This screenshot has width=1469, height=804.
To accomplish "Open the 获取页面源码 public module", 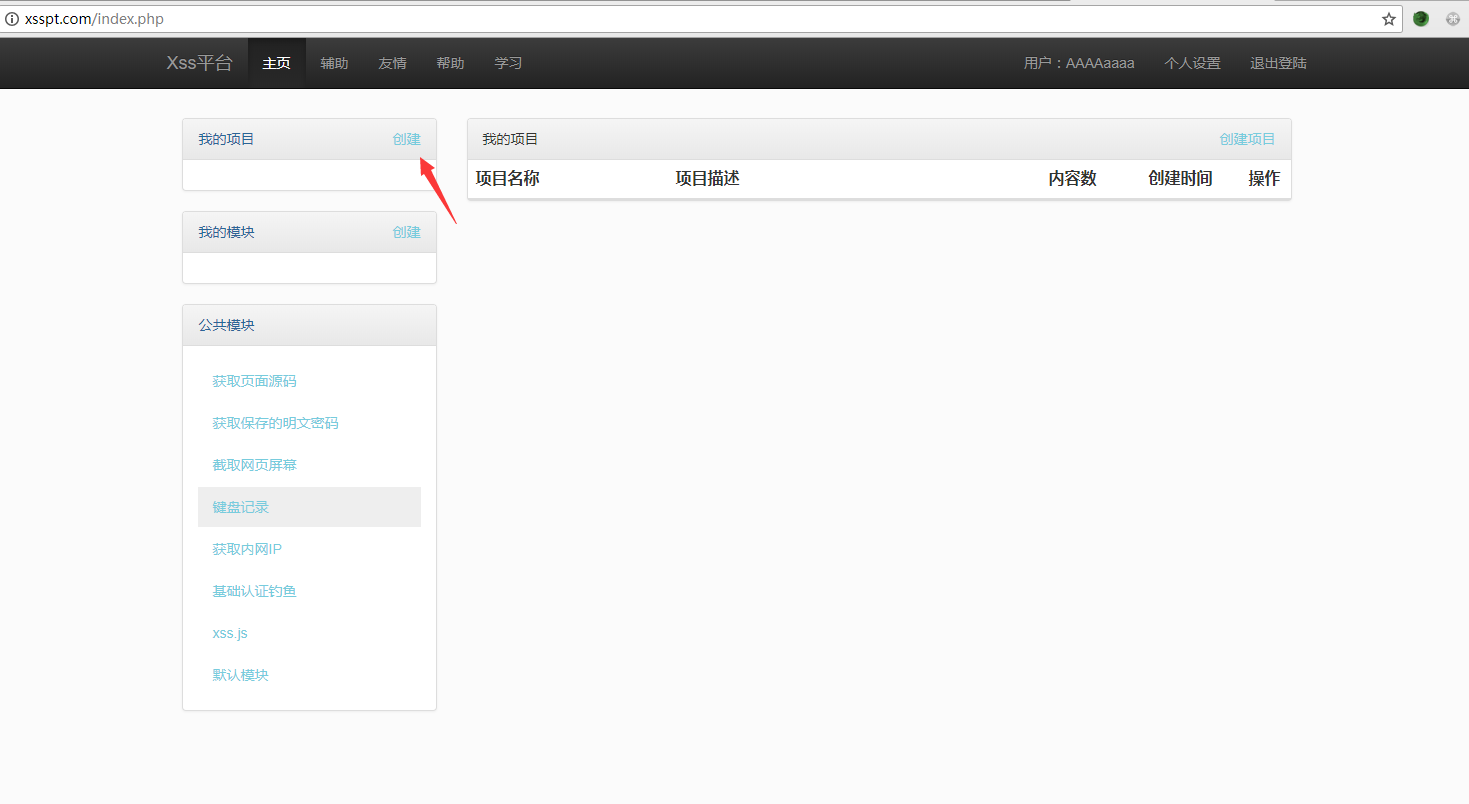I will tap(254, 381).
